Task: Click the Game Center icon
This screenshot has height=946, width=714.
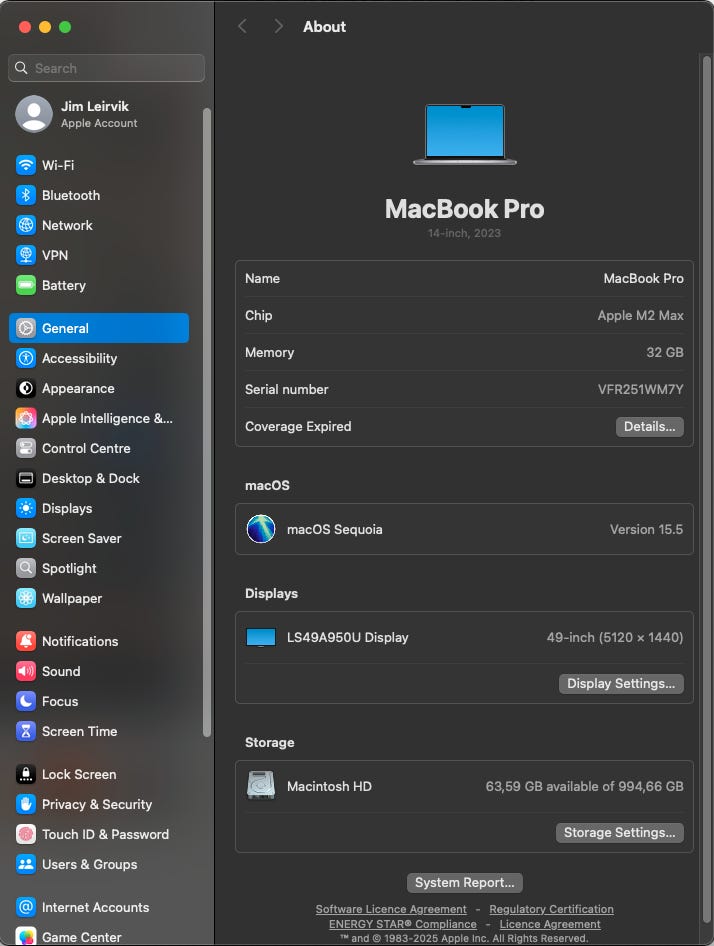Action: pos(25,936)
